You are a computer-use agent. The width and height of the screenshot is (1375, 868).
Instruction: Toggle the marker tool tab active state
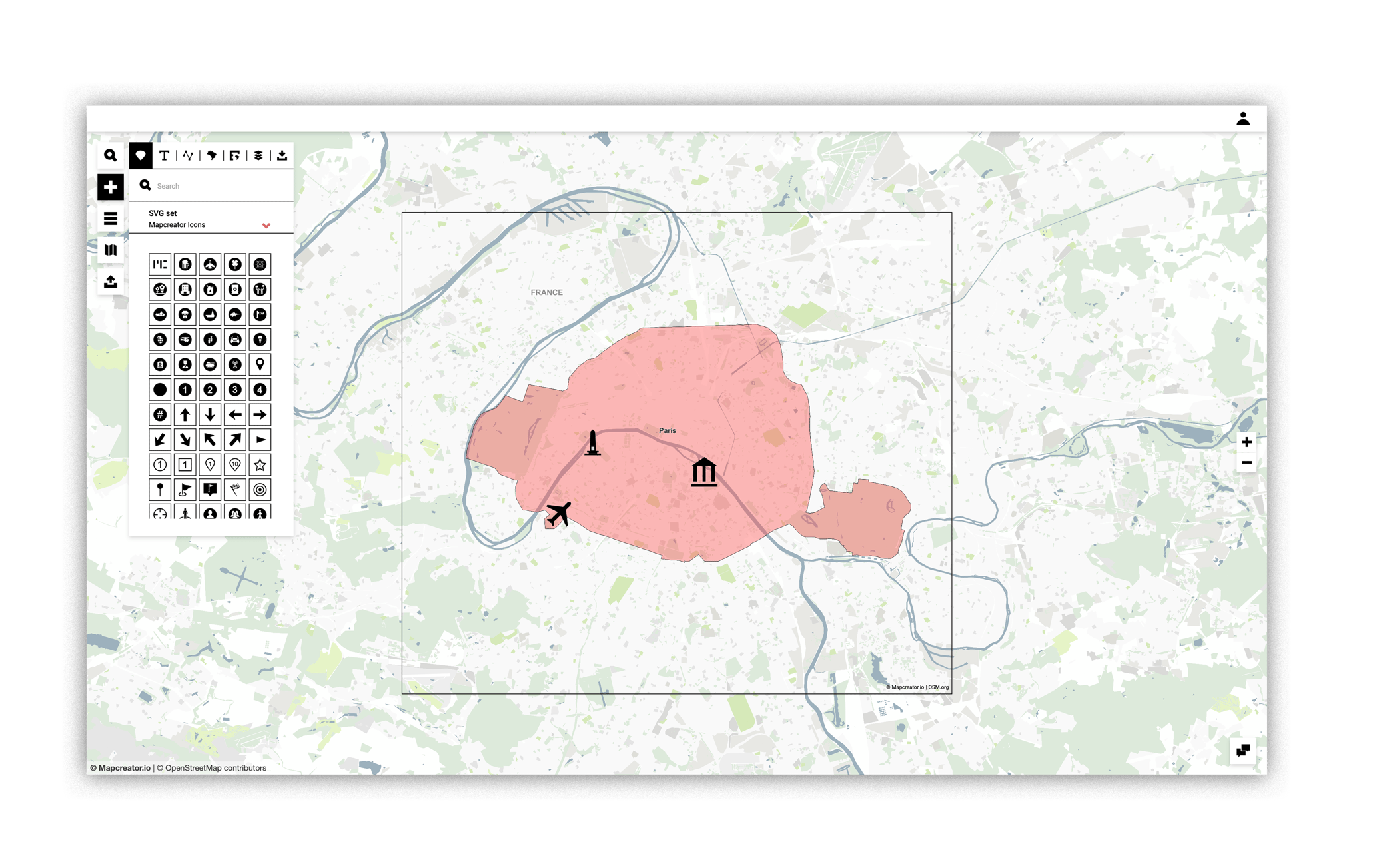[141, 155]
